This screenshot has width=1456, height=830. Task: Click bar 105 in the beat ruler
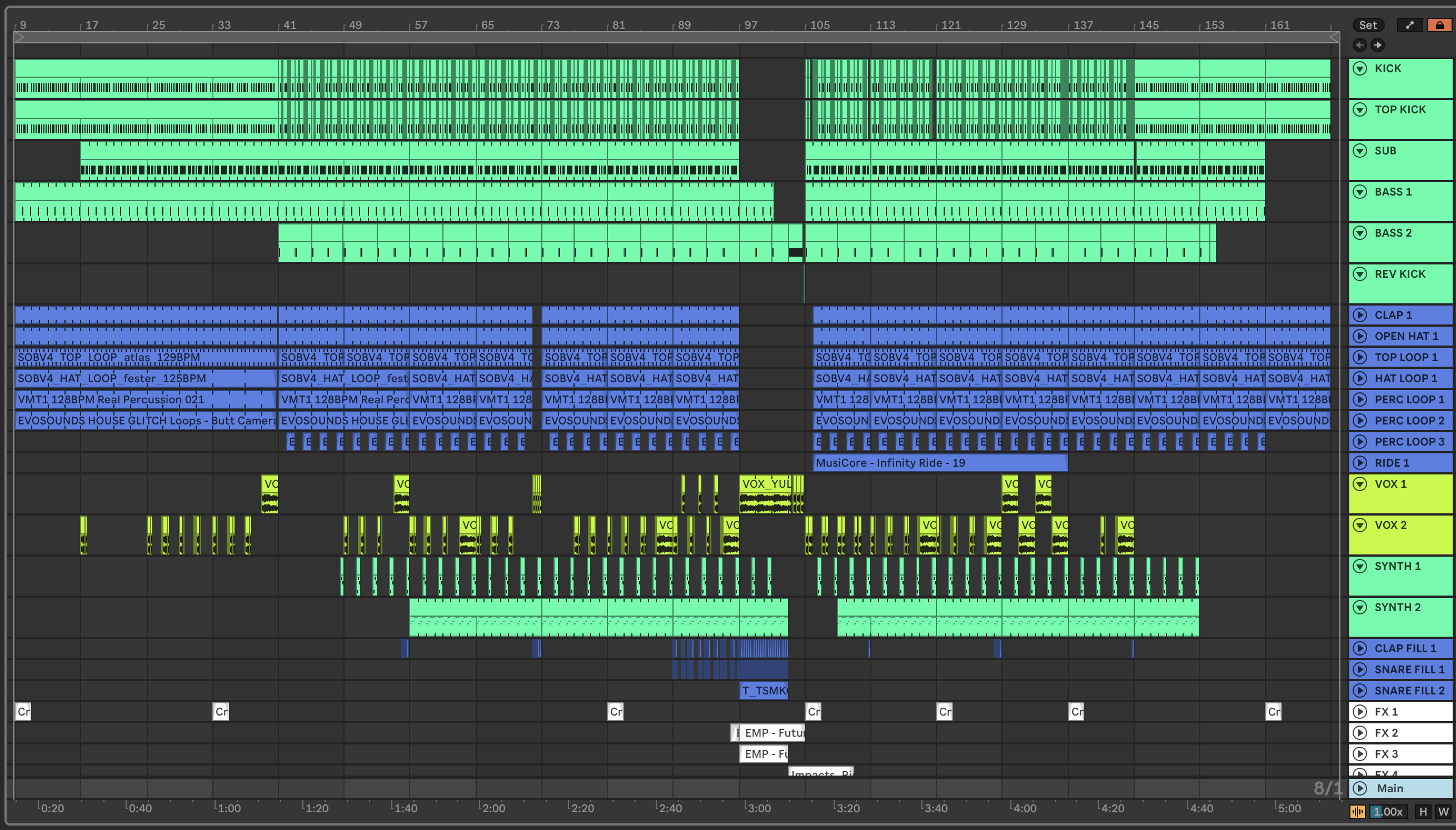click(820, 25)
